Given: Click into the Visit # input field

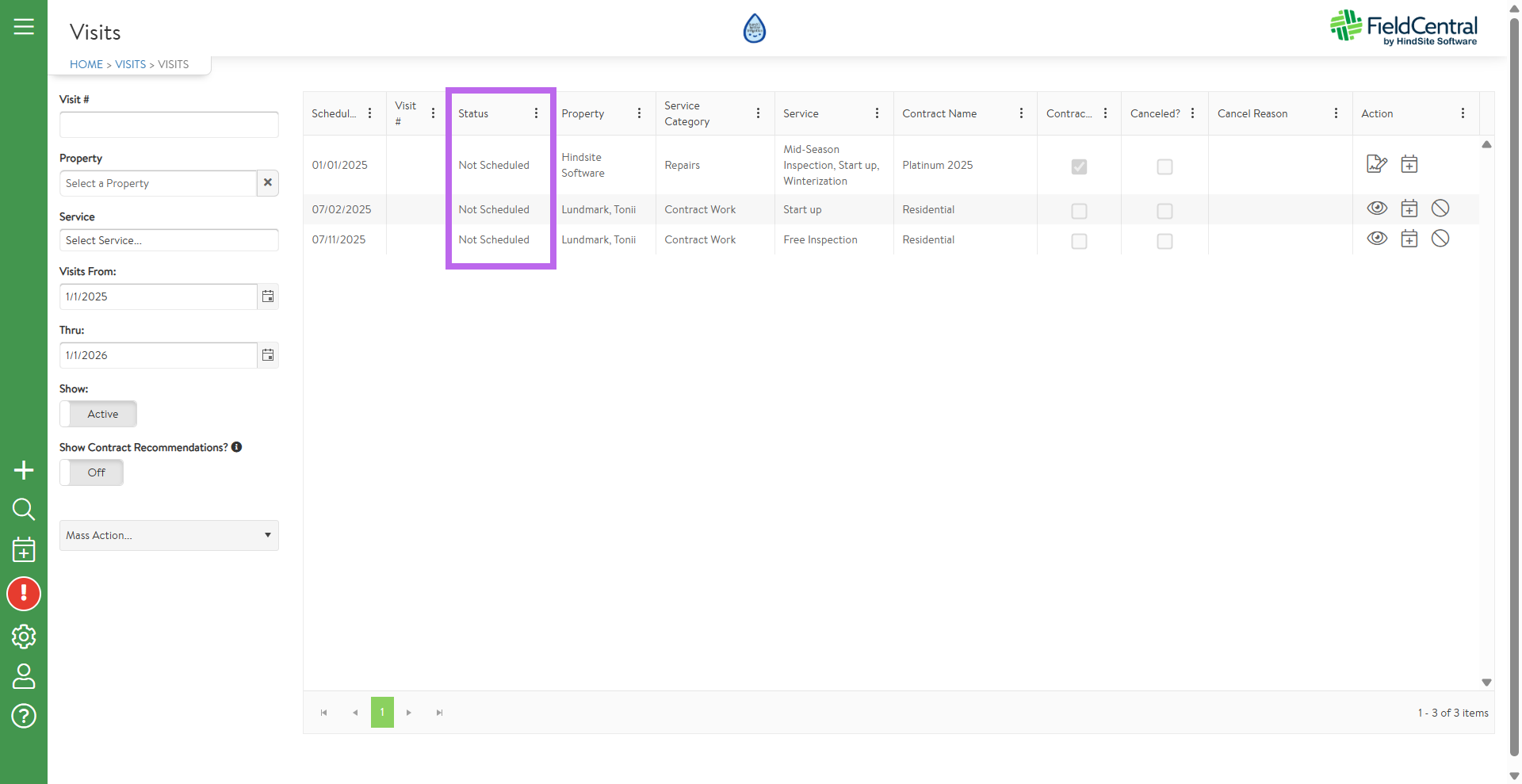Looking at the screenshot, I should [x=169, y=124].
